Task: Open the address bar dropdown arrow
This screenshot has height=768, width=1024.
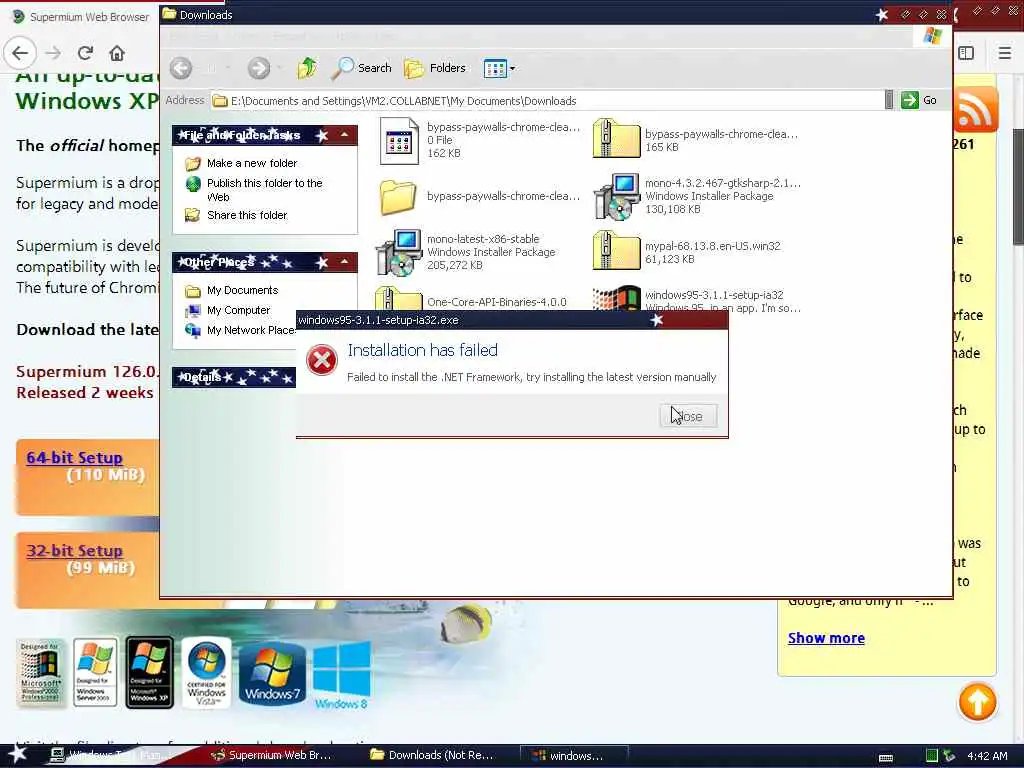Action: point(889,100)
